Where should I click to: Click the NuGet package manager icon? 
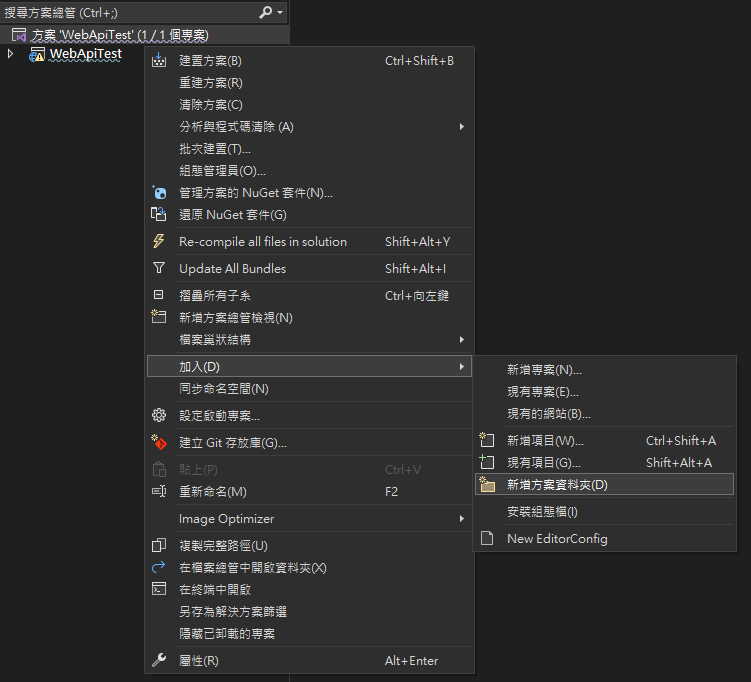159,193
